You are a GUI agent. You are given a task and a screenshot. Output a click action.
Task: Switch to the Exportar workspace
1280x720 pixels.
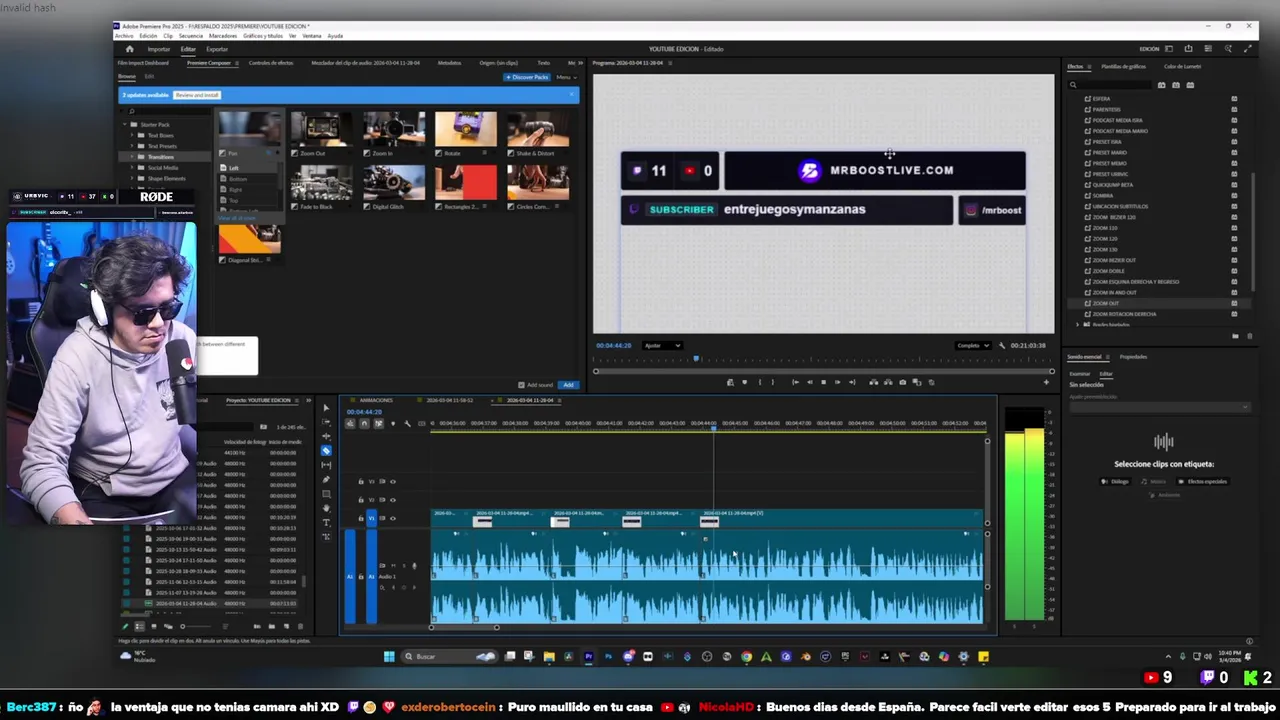(x=217, y=49)
